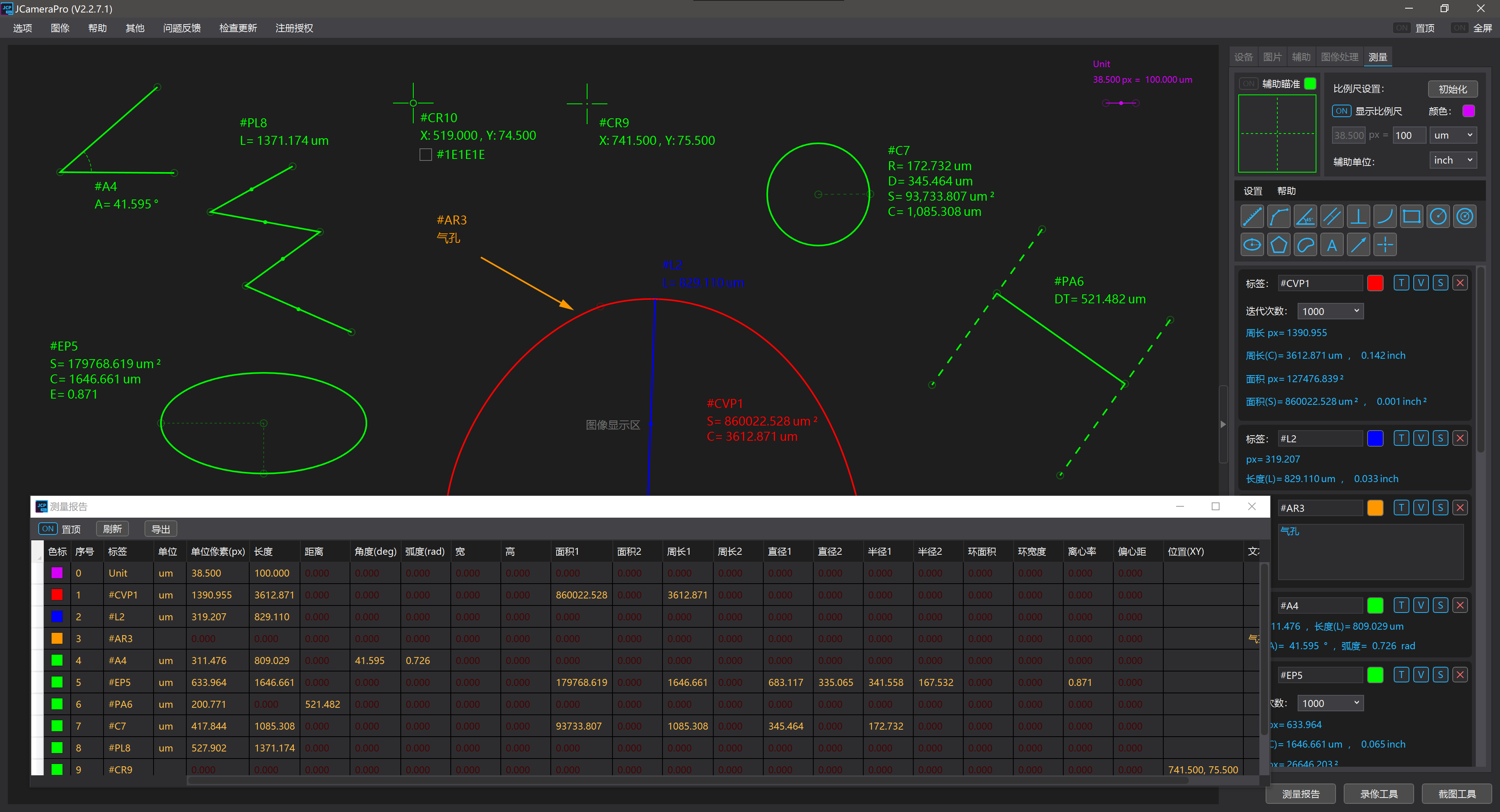1500x812 pixels.
Task: Choose the ellipse measurement tool
Action: [x=1252, y=244]
